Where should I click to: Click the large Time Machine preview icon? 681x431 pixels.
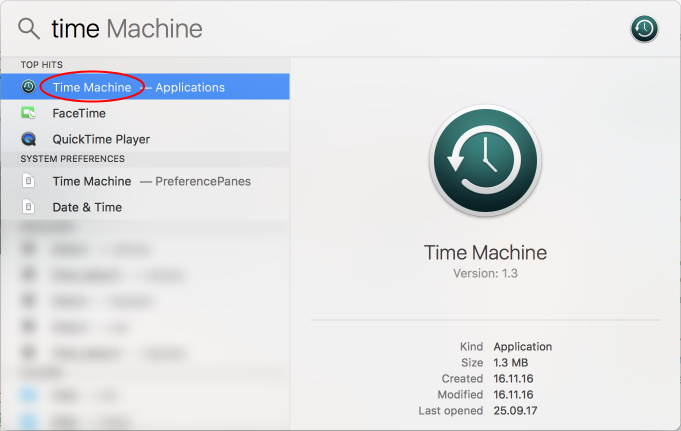pos(486,161)
